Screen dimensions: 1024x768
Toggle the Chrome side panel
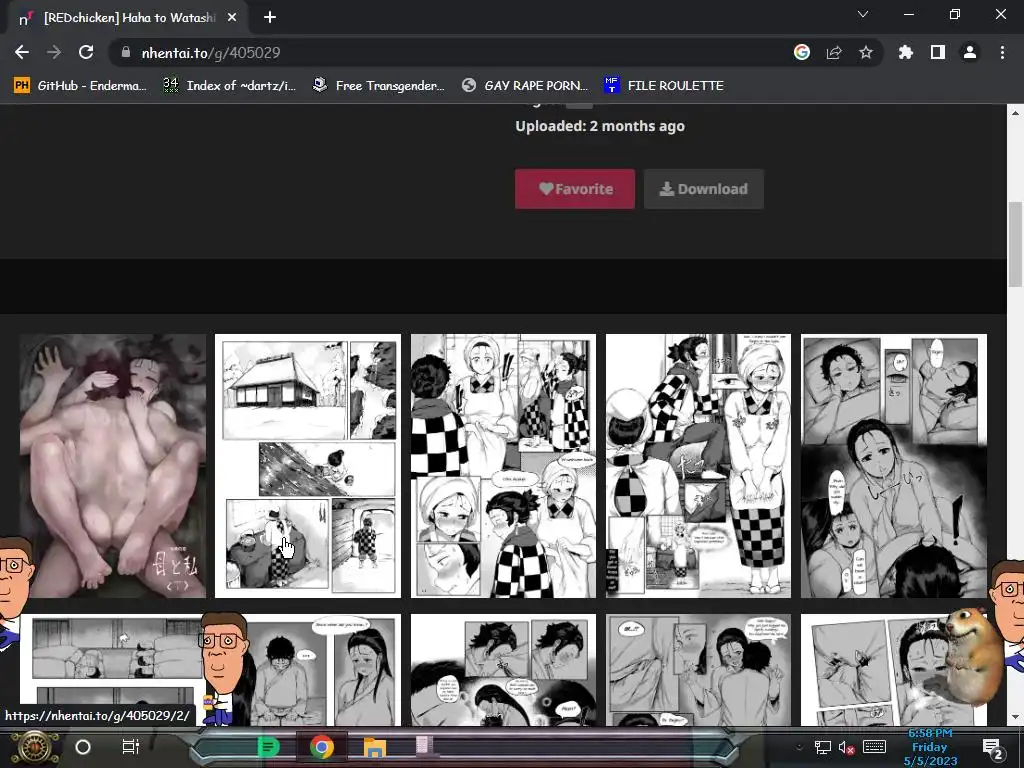pos(938,52)
